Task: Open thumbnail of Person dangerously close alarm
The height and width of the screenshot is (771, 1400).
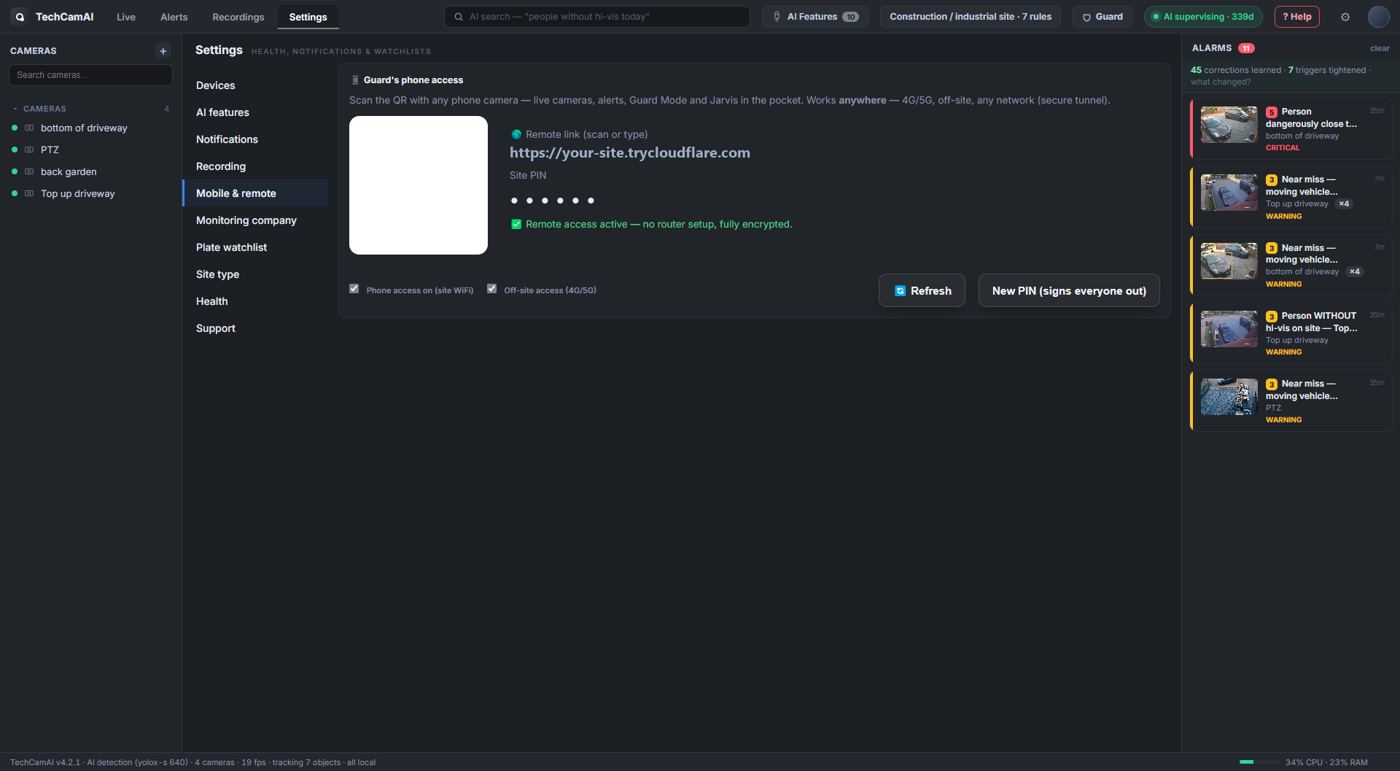Action: [1229, 125]
